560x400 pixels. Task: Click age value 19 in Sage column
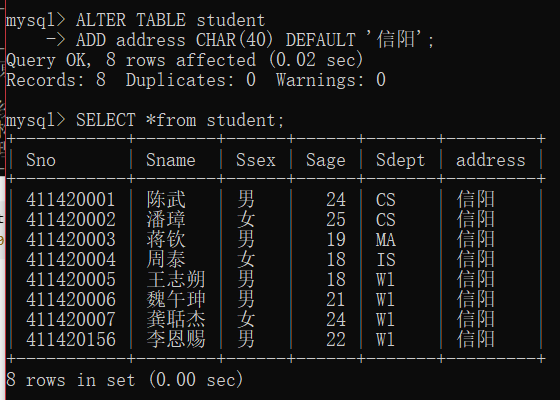pyautogui.click(x=336, y=240)
